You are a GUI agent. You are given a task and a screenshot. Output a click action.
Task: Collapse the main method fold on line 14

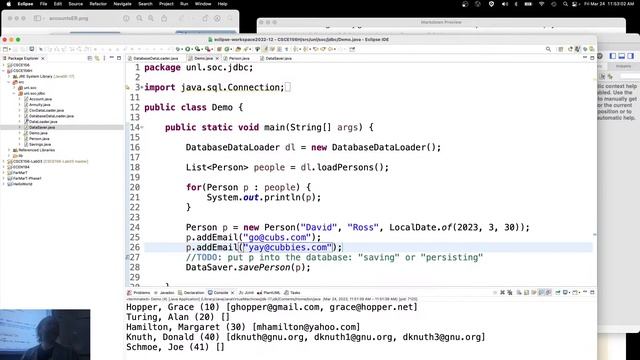142,127
